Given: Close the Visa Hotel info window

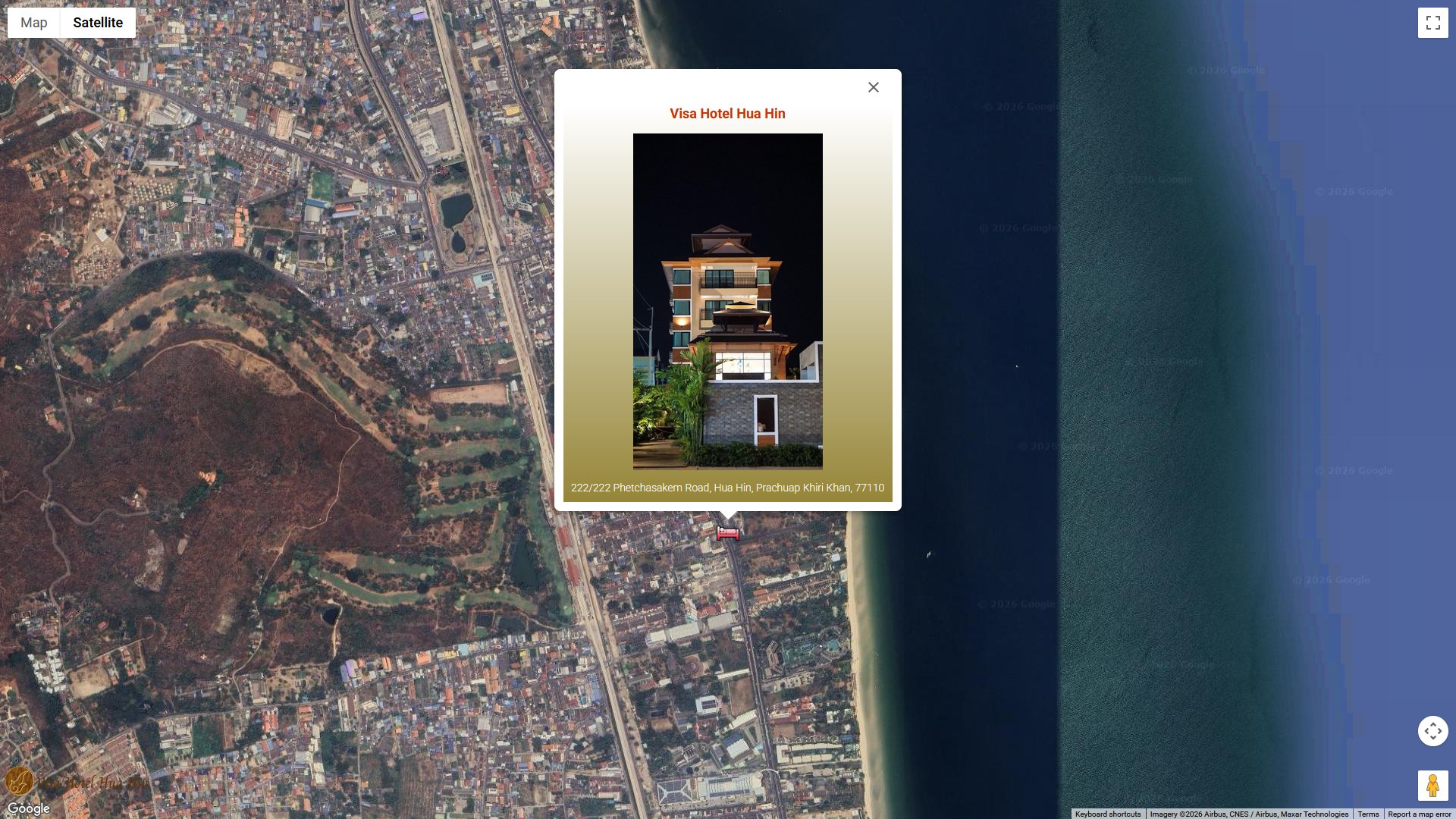Looking at the screenshot, I should coord(874,88).
